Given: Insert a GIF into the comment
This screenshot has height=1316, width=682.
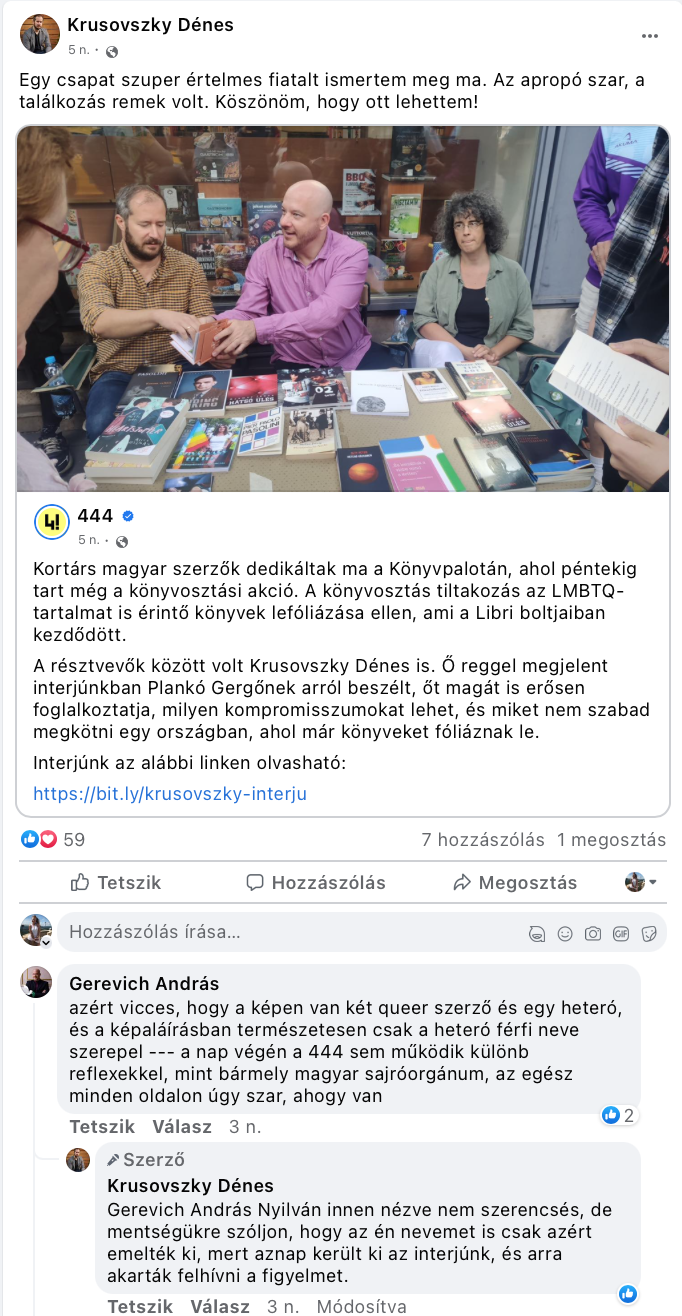Looking at the screenshot, I should (x=621, y=934).
